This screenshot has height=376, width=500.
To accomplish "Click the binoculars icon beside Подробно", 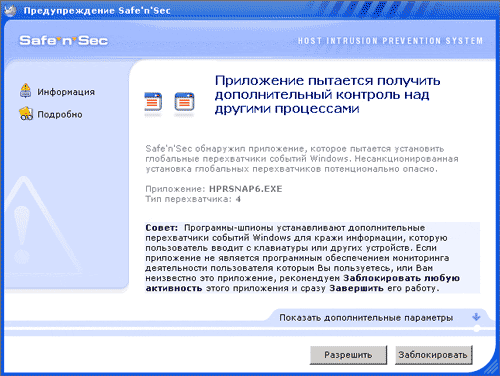I will coord(26,114).
